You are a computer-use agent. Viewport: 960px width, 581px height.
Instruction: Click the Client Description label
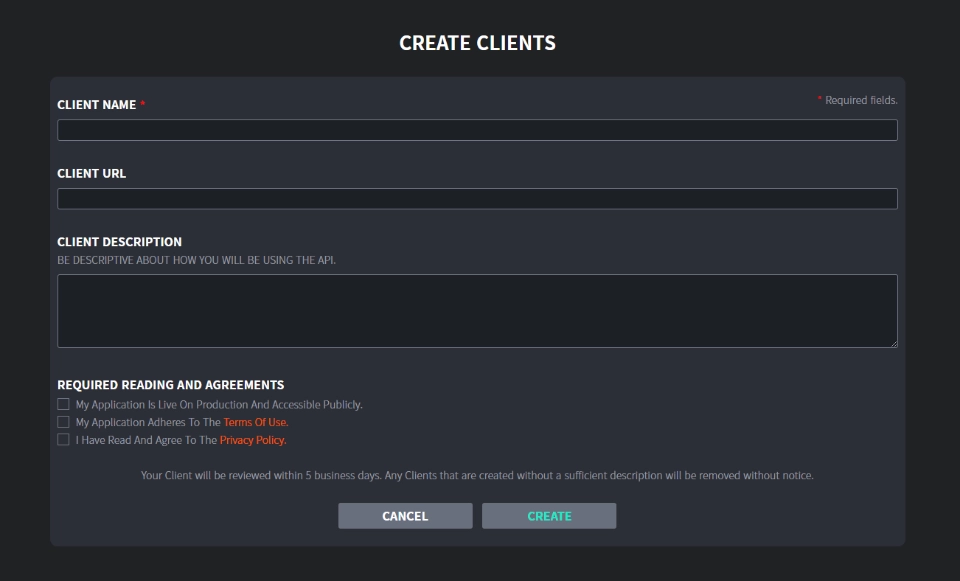click(119, 242)
